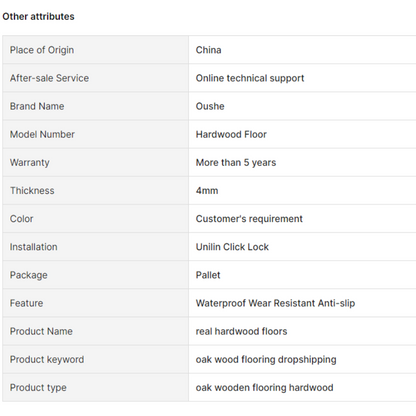Click the 4mm thickness value
The width and height of the screenshot is (416, 416).
[207, 191]
